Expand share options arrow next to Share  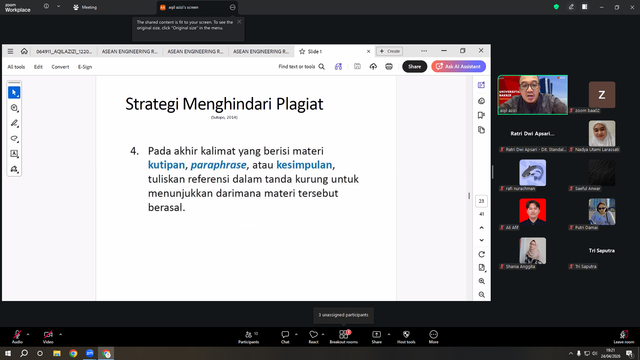(x=389, y=334)
